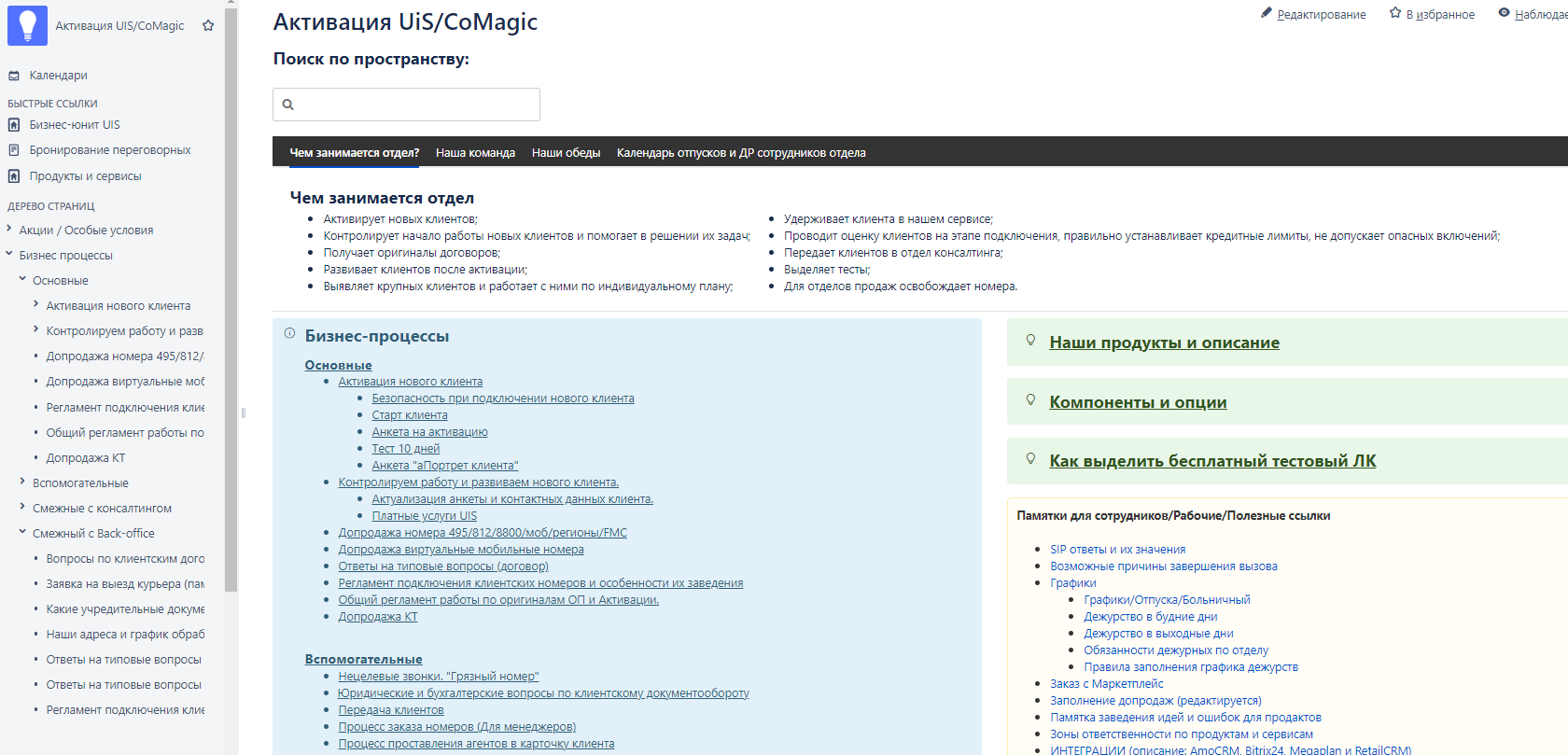Open Календарь отпусков и ДР сотрудников tab

tap(741, 152)
